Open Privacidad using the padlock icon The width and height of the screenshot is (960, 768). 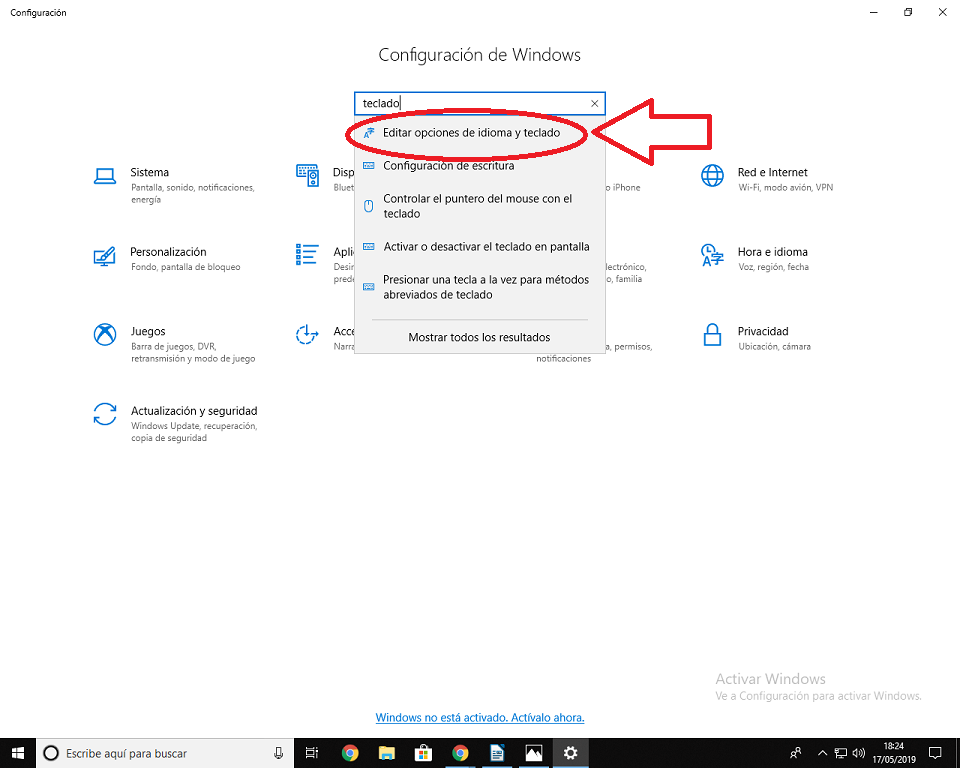pos(711,337)
